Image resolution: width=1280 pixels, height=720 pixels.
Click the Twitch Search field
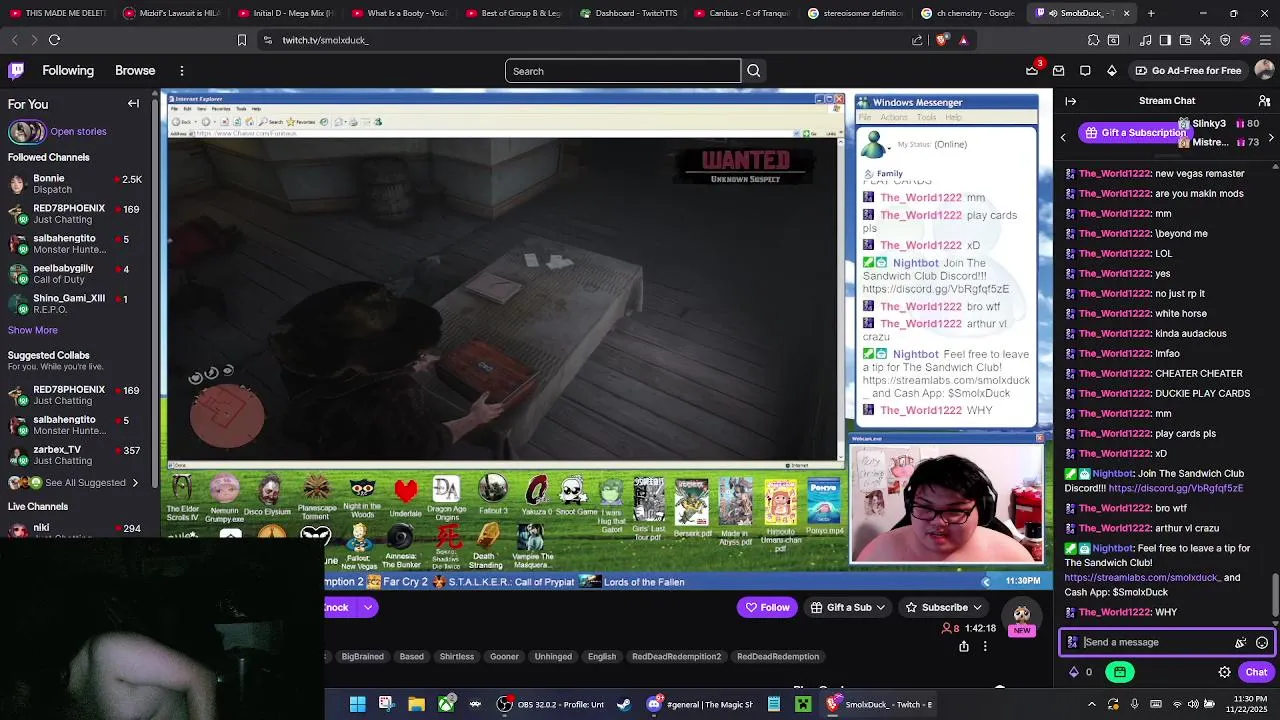(x=623, y=71)
